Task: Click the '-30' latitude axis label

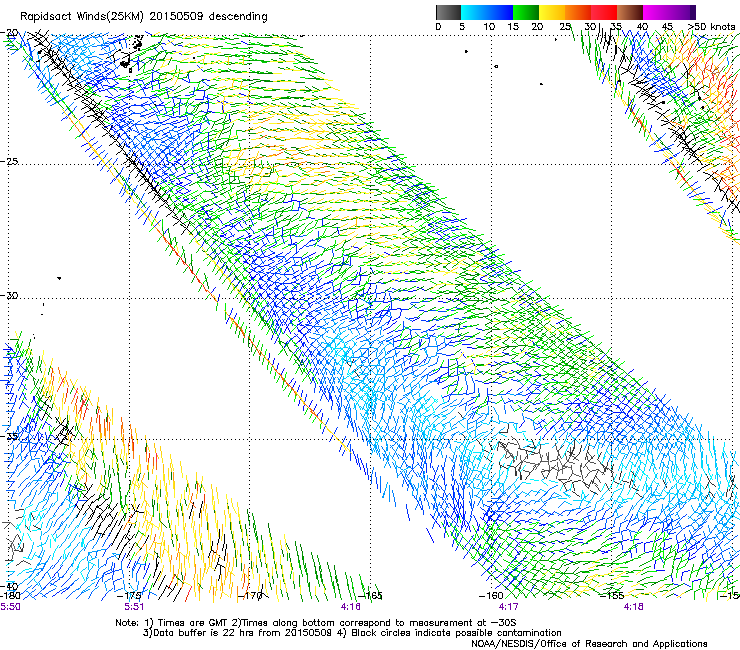Action: point(9,295)
